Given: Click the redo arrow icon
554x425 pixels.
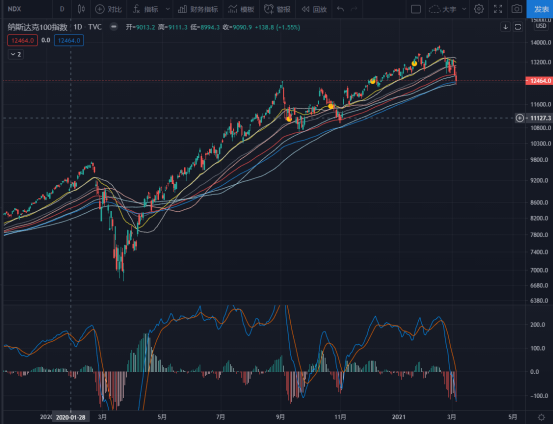Looking at the screenshot, I should pos(354,9).
